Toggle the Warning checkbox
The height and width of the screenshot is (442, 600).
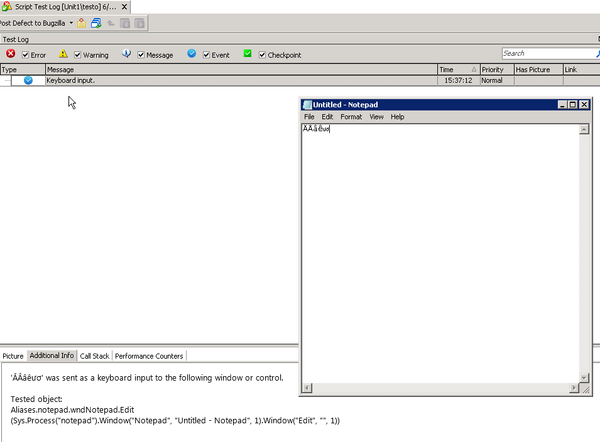point(78,55)
